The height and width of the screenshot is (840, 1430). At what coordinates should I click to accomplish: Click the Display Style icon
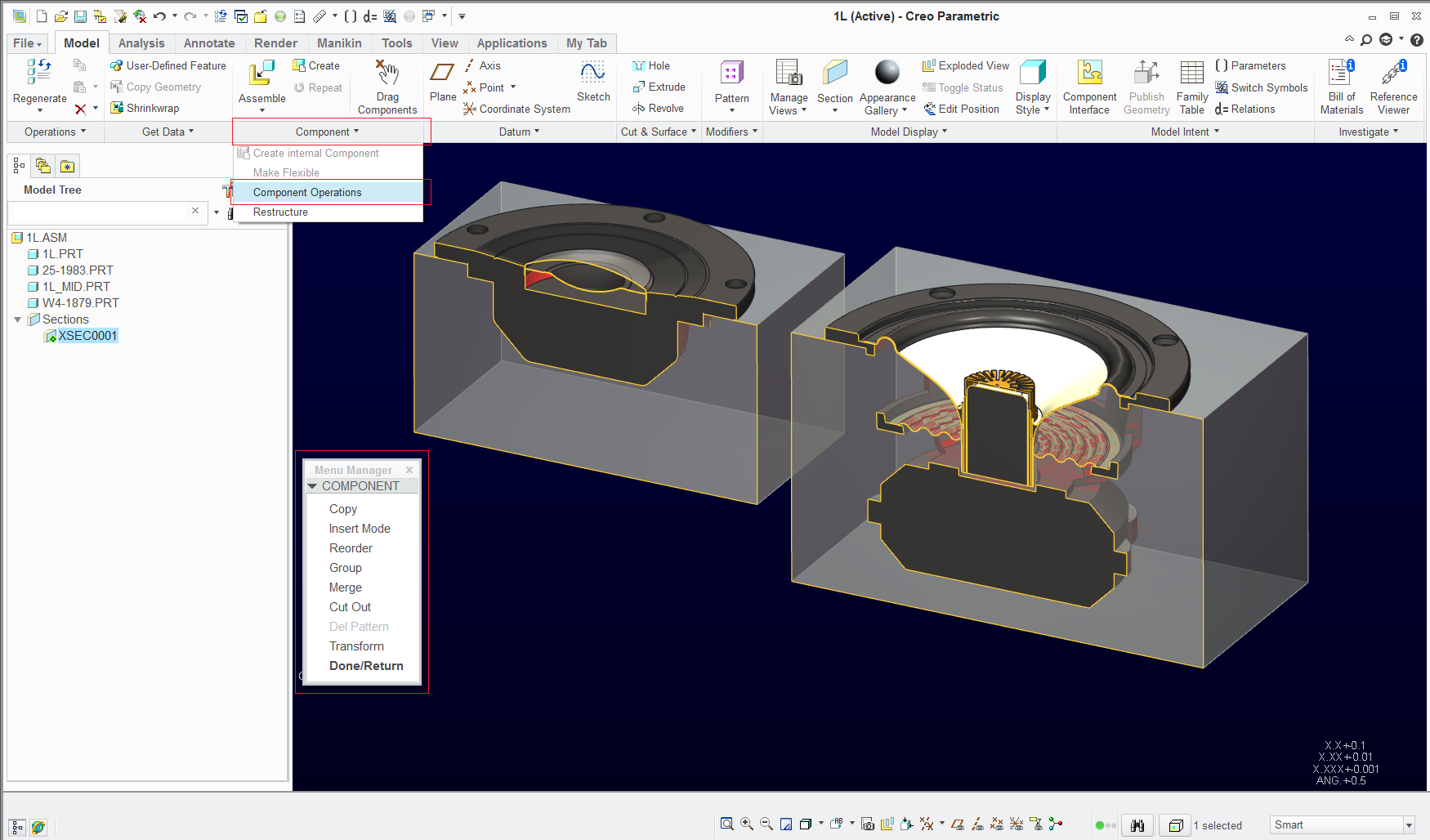point(1033,72)
